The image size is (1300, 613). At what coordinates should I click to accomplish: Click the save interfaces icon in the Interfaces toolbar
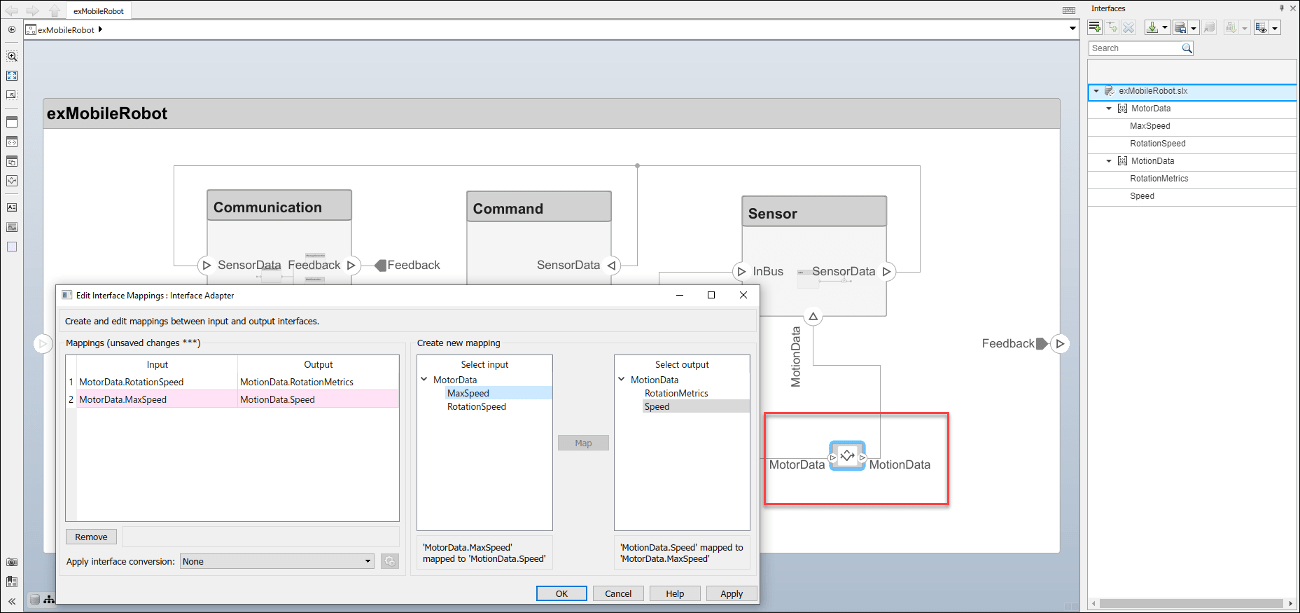point(1180,27)
